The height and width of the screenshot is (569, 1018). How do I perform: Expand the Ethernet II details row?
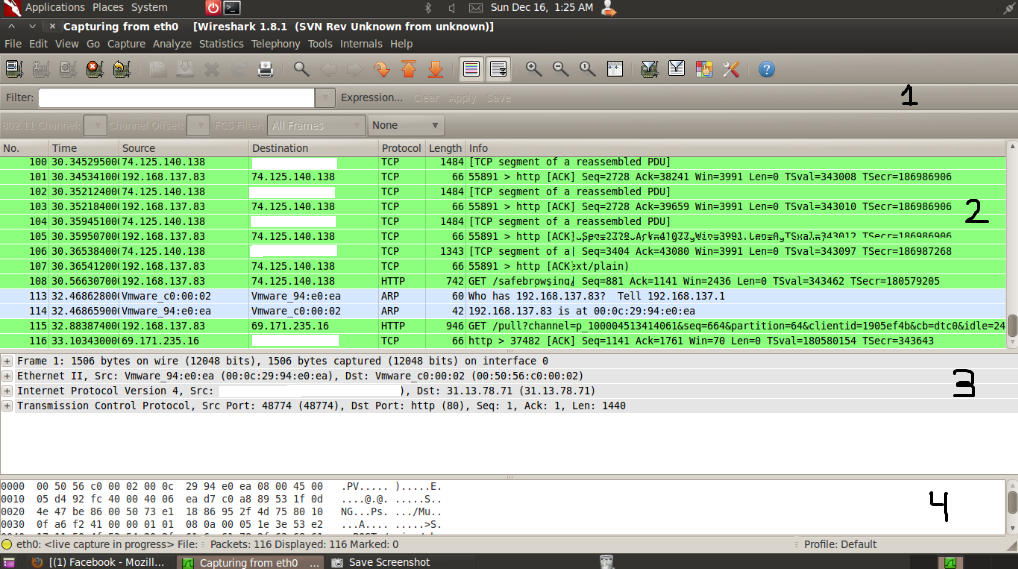(x=7, y=376)
